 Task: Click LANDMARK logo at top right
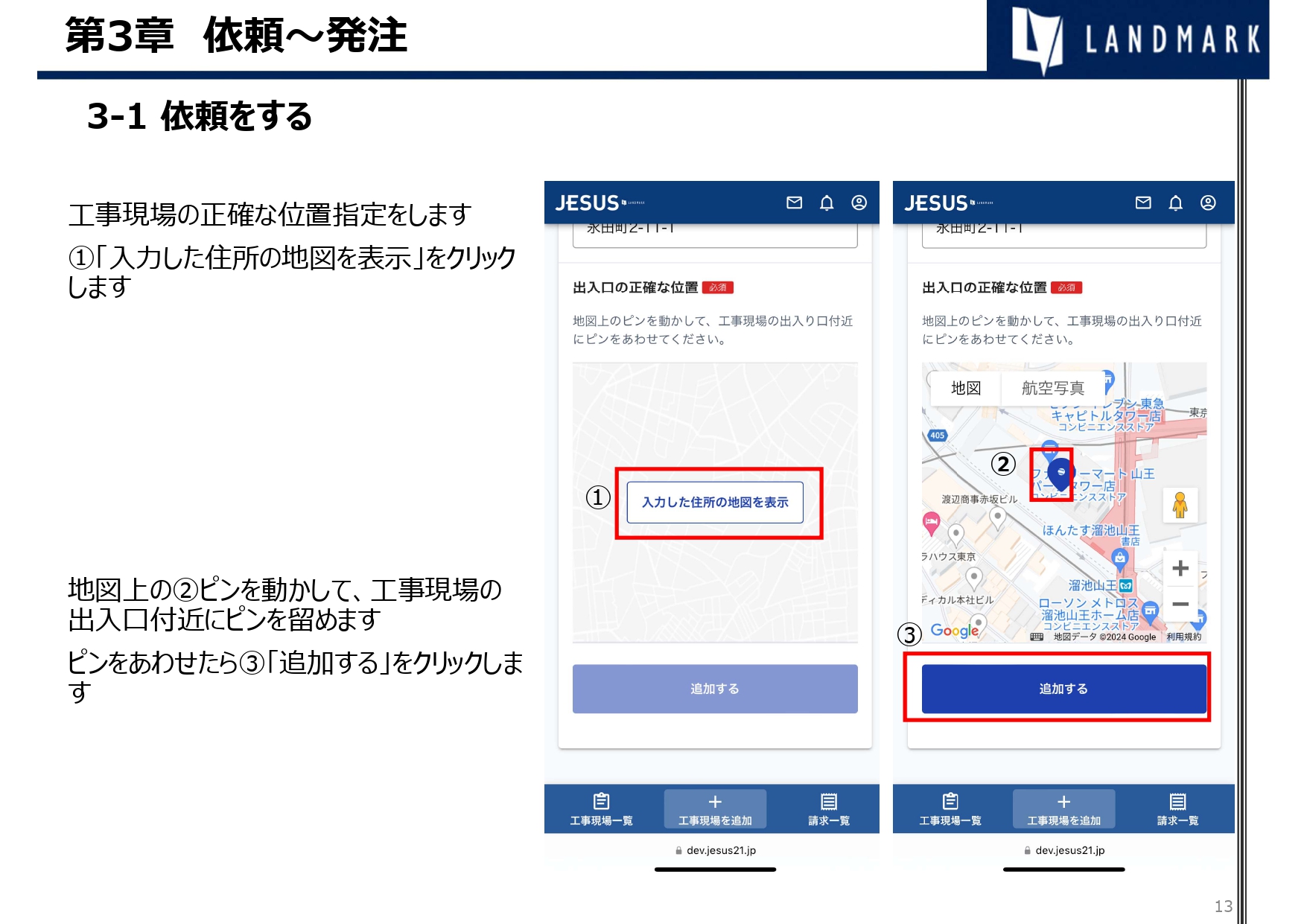tap(1128, 39)
